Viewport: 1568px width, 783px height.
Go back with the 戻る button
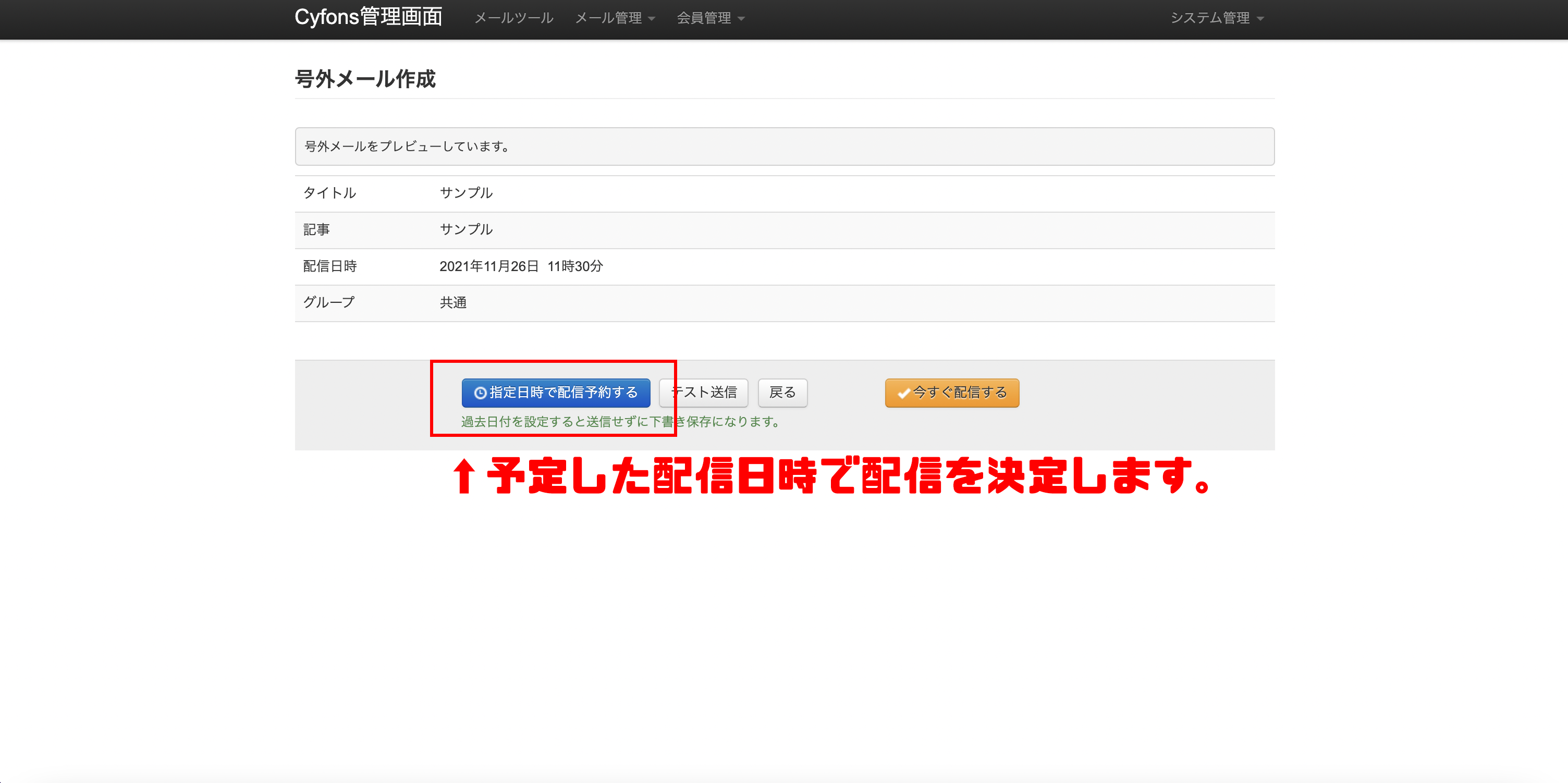pyautogui.click(x=782, y=393)
